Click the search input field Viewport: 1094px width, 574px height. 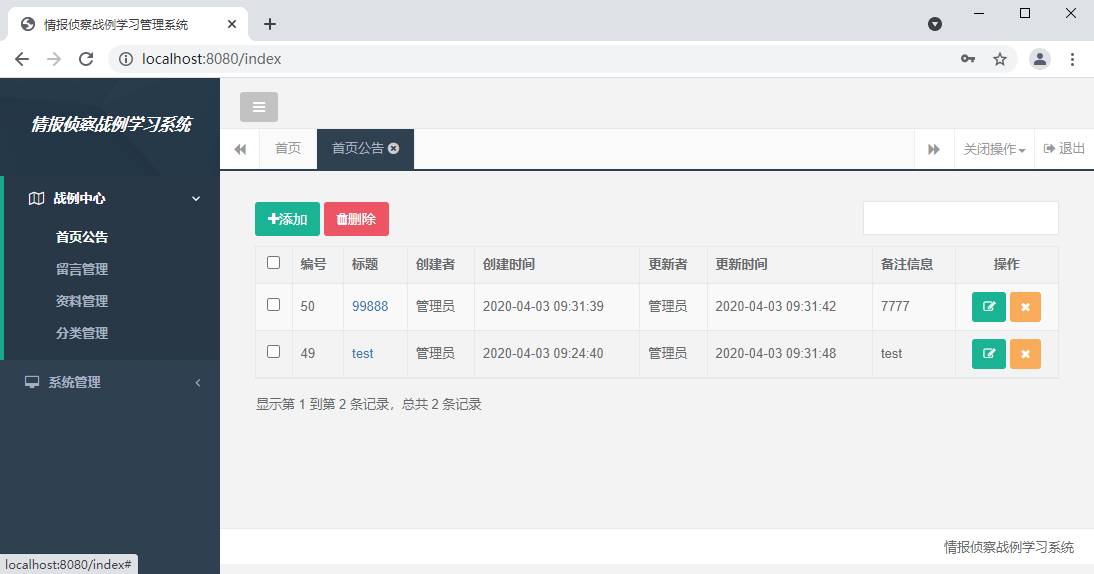960,218
